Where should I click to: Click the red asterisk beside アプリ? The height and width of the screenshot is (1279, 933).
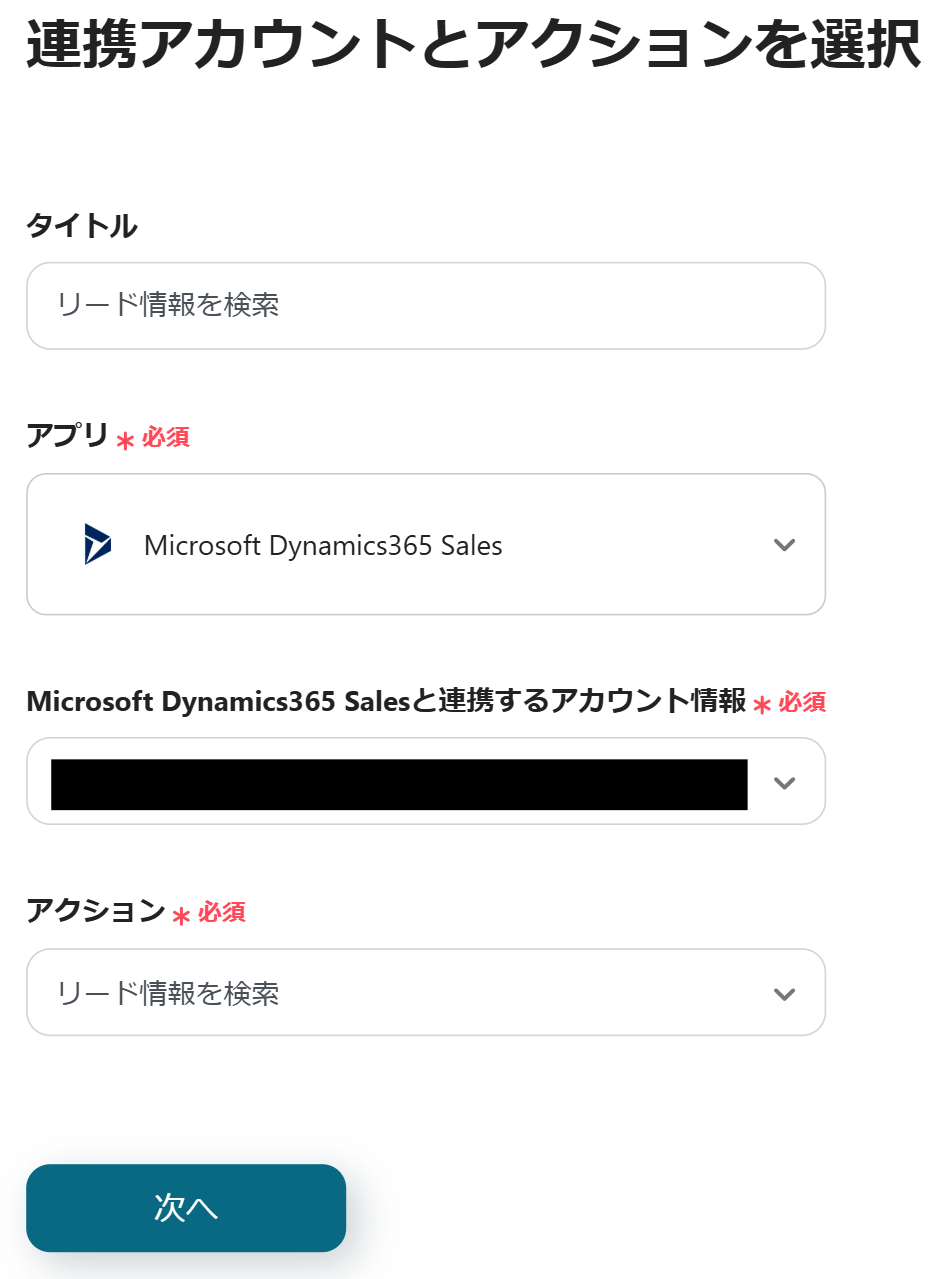click(x=125, y=440)
